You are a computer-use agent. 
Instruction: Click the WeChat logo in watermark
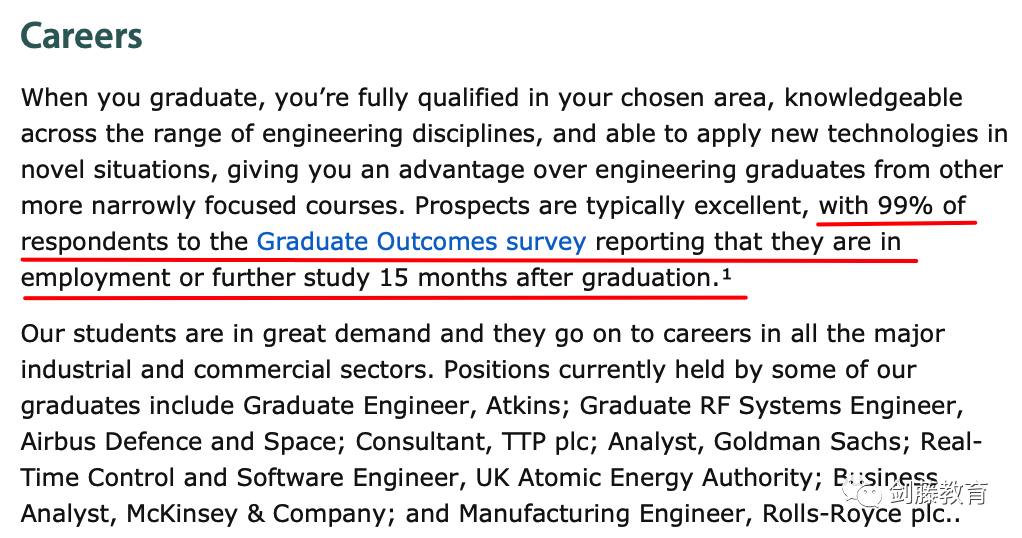pos(860,492)
